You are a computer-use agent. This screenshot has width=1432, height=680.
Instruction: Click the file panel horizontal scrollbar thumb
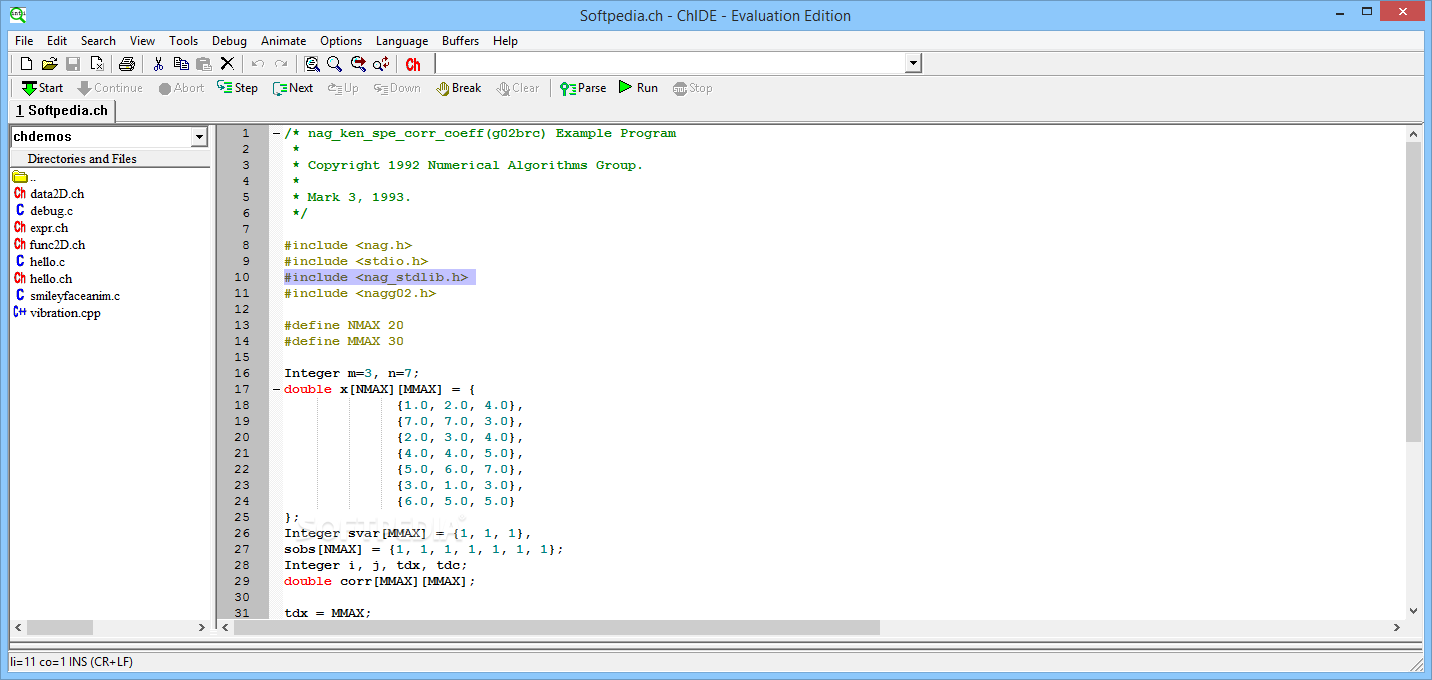[60, 628]
